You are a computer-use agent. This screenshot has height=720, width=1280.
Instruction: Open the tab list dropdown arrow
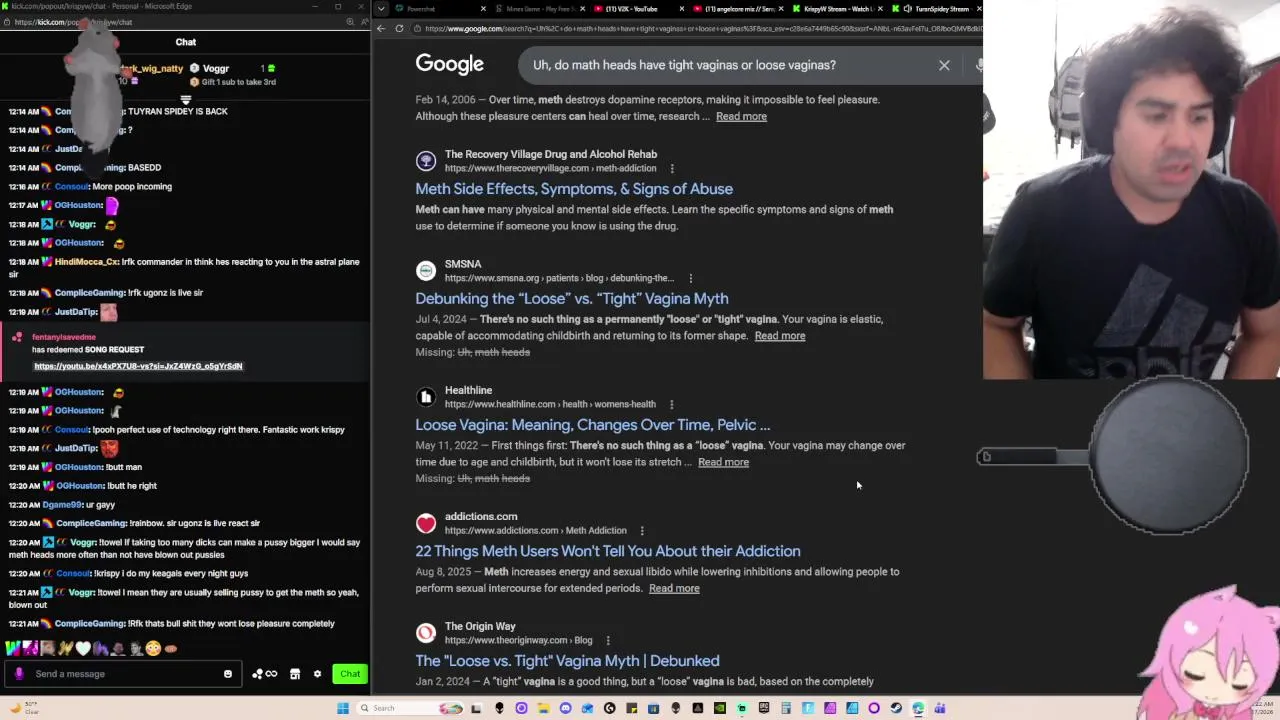pyautogui.click(x=381, y=8)
